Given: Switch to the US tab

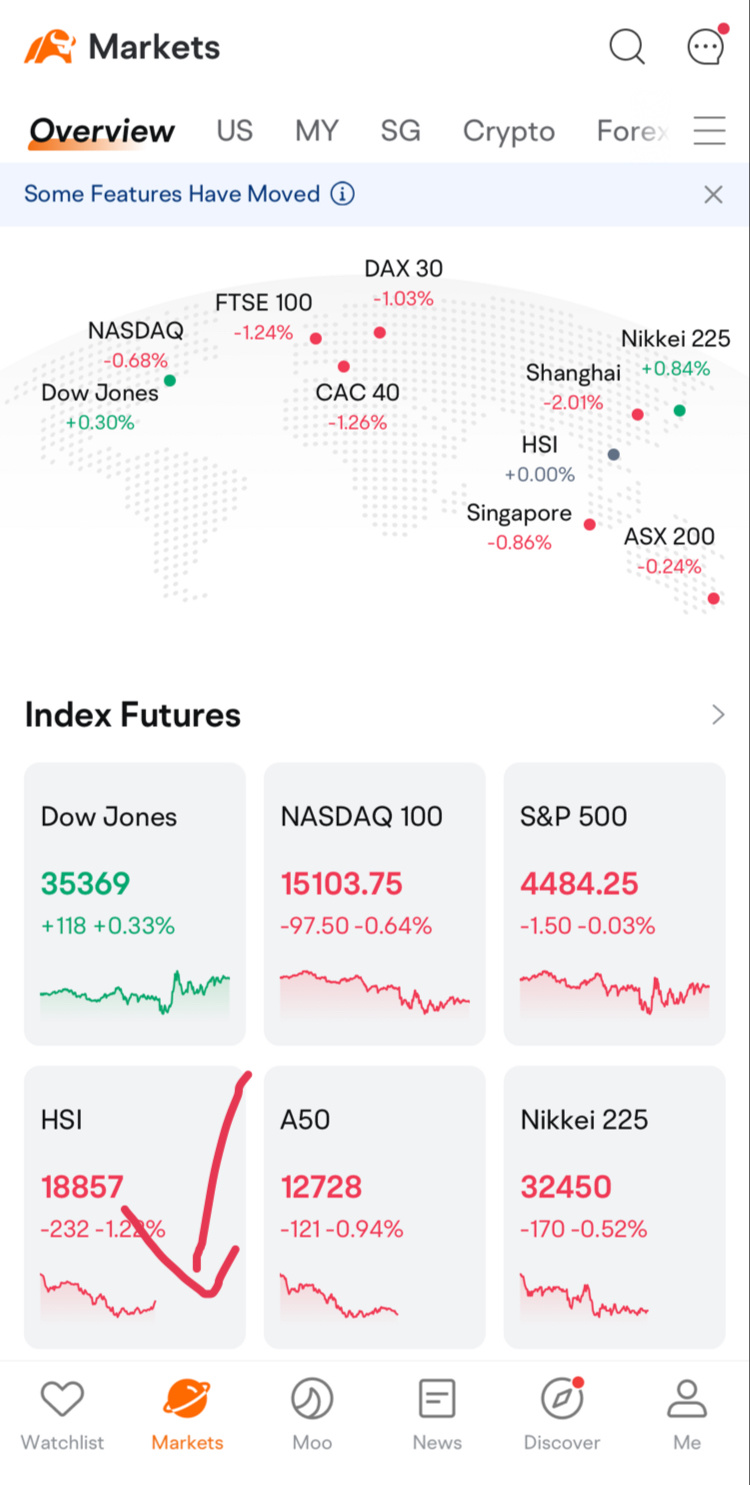Looking at the screenshot, I should 234,131.
